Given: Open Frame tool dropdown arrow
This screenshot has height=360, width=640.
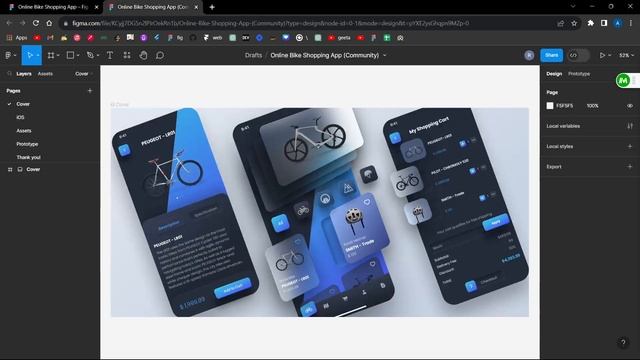Looking at the screenshot, I should [x=58, y=56].
